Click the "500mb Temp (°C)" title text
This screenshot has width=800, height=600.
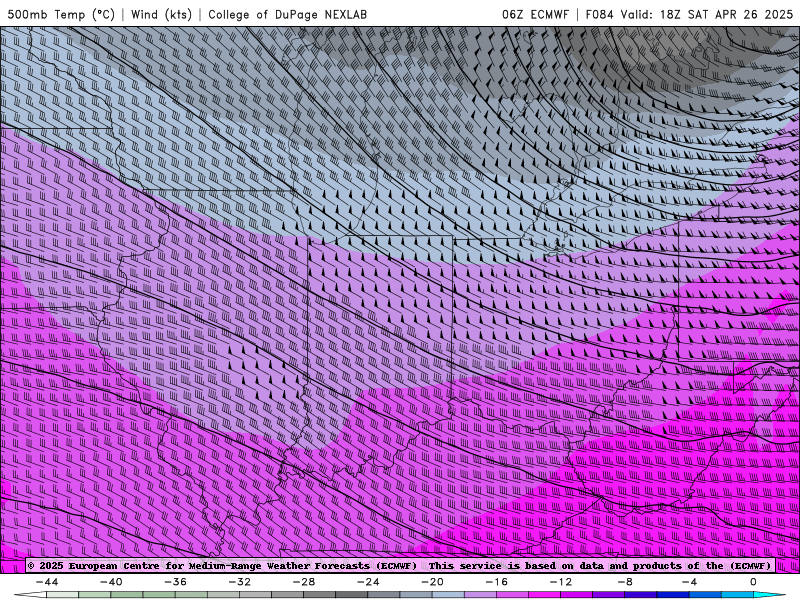tap(61, 14)
